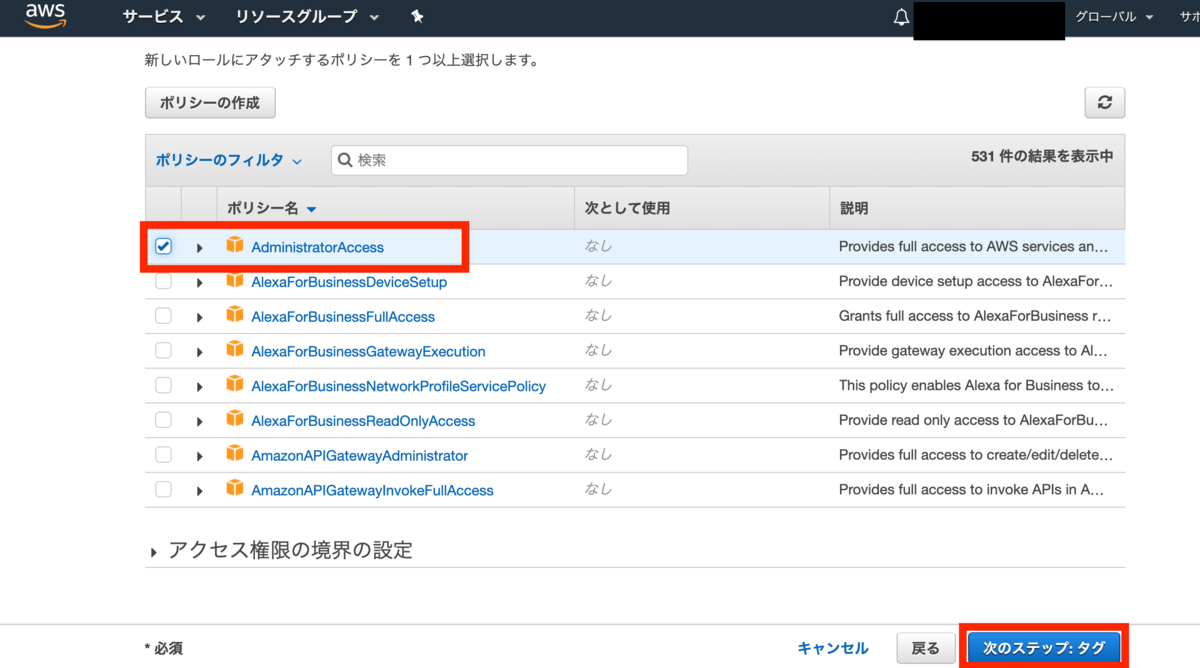Click the ポリシーの作成 button
Screen dimensions: 1200x668
tap(210, 102)
